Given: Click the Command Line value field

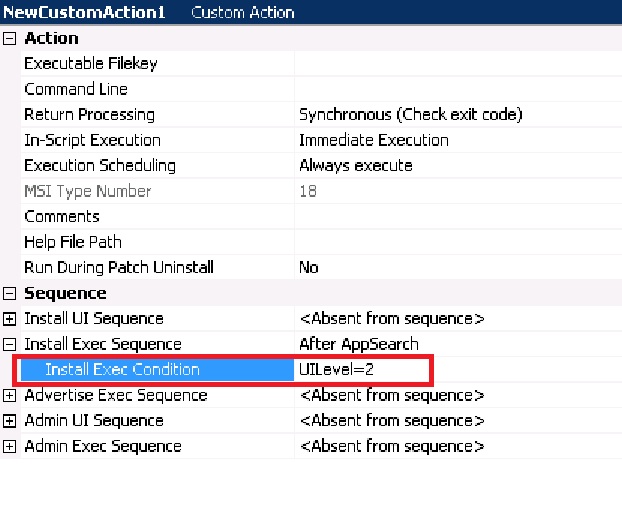Looking at the screenshot, I should pyautogui.click(x=456, y=89).
